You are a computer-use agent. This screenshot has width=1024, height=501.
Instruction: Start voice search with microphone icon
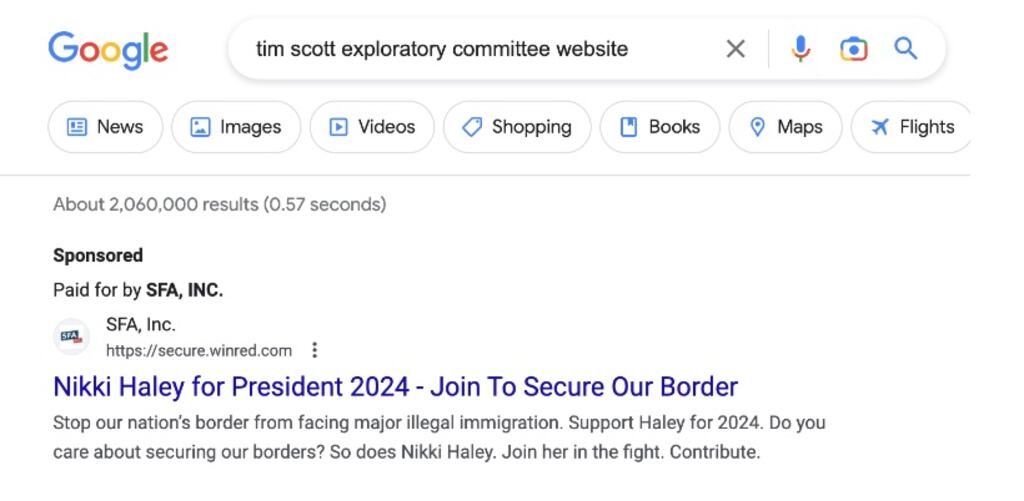point(800,49)
